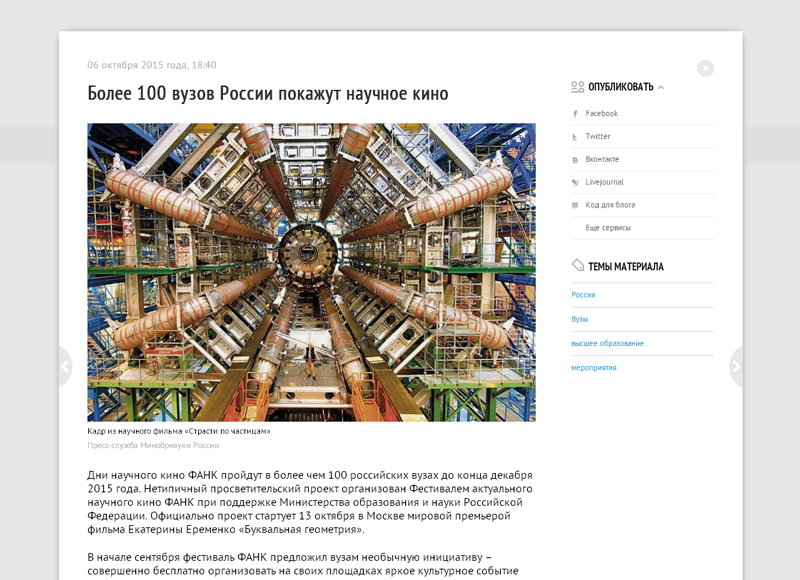Click the blog code icon
Screen dimensions: 800x580
pos(575,205)
